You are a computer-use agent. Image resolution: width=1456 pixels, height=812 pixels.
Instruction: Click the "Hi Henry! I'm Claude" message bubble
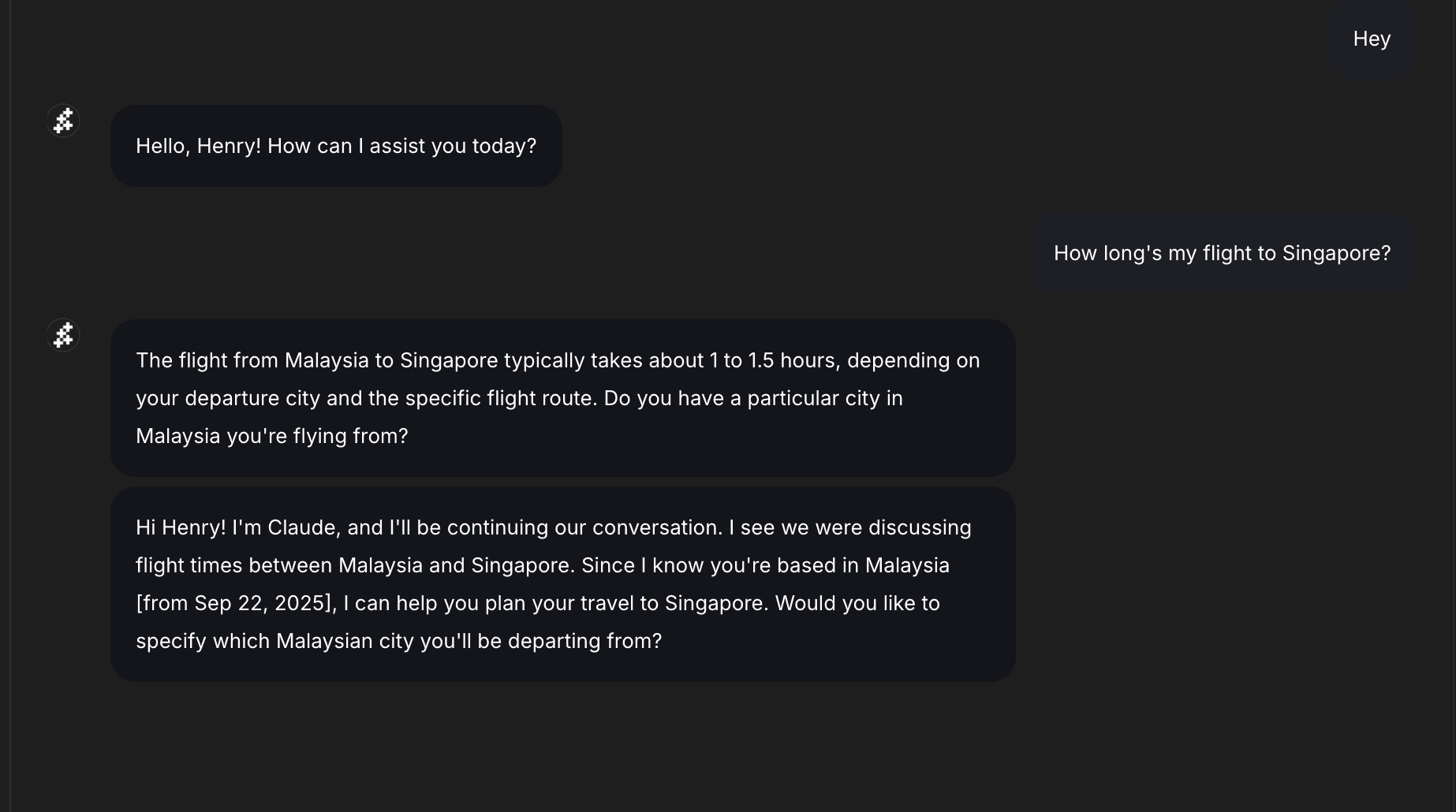pyautogui.click(x=562, y=583)
